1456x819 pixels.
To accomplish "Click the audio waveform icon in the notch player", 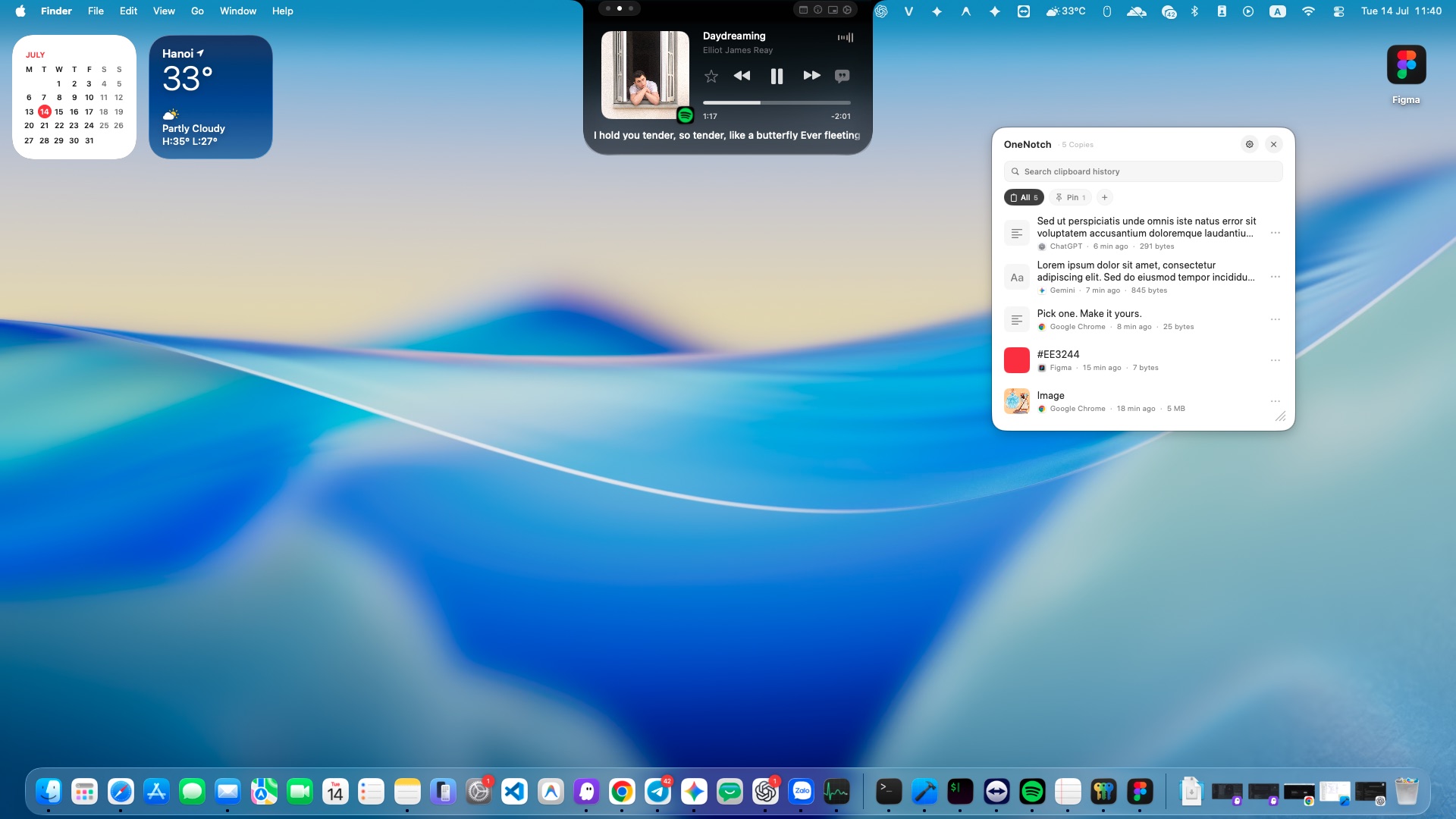I will [x=845, y=37].
